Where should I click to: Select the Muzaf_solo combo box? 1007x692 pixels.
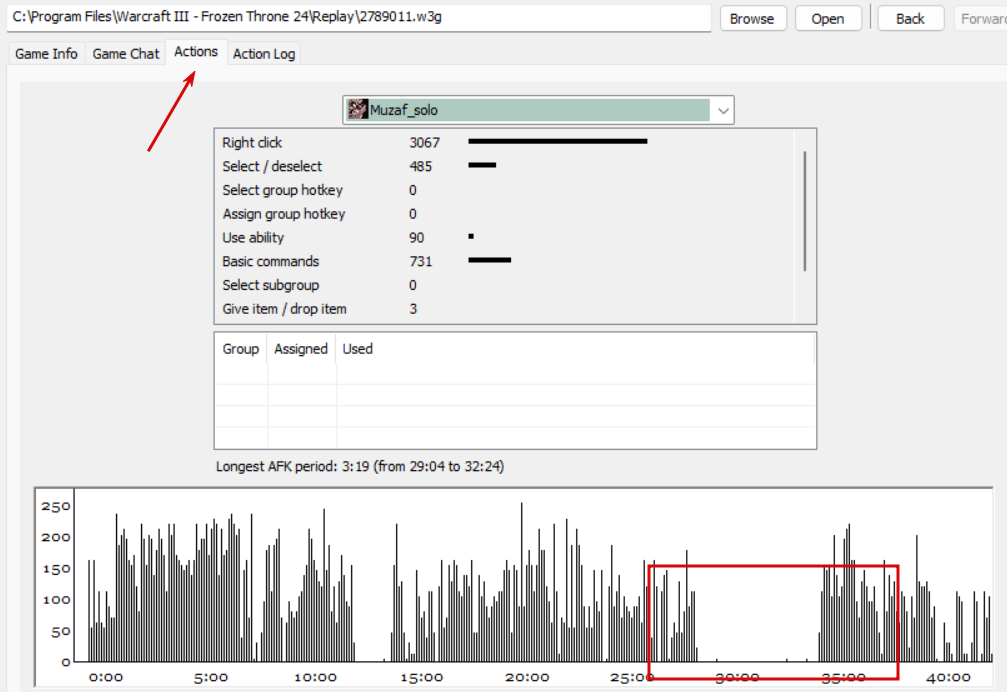point(538,110)
